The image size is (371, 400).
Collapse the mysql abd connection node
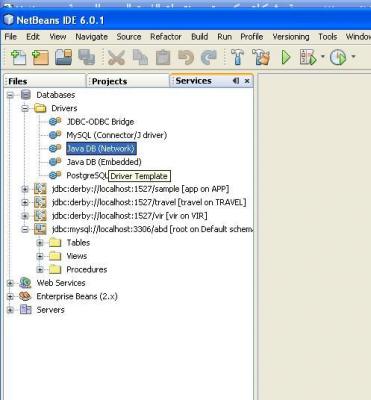25,229
